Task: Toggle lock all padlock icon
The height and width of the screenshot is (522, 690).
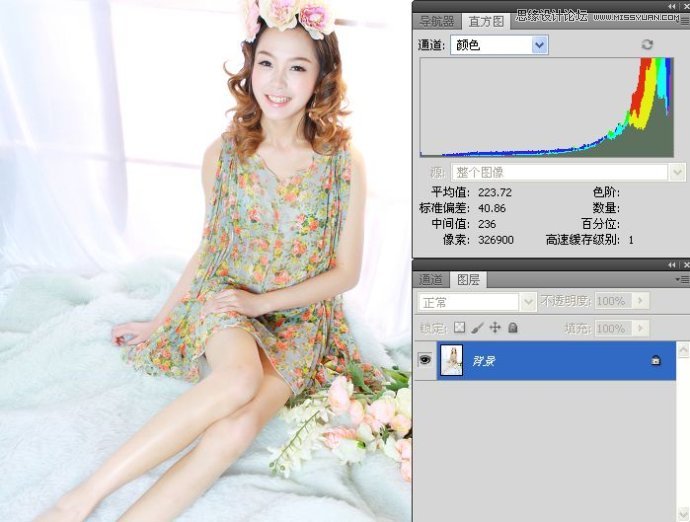Action: pos(513,327)
